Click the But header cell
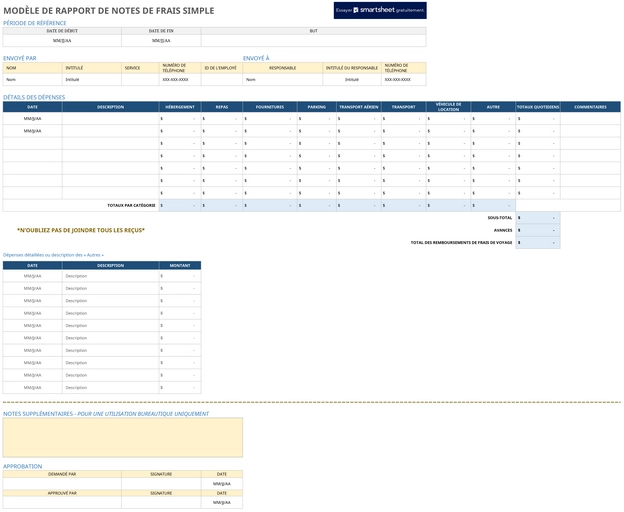Screen dimensions: 624x512 tap(314, 31)
